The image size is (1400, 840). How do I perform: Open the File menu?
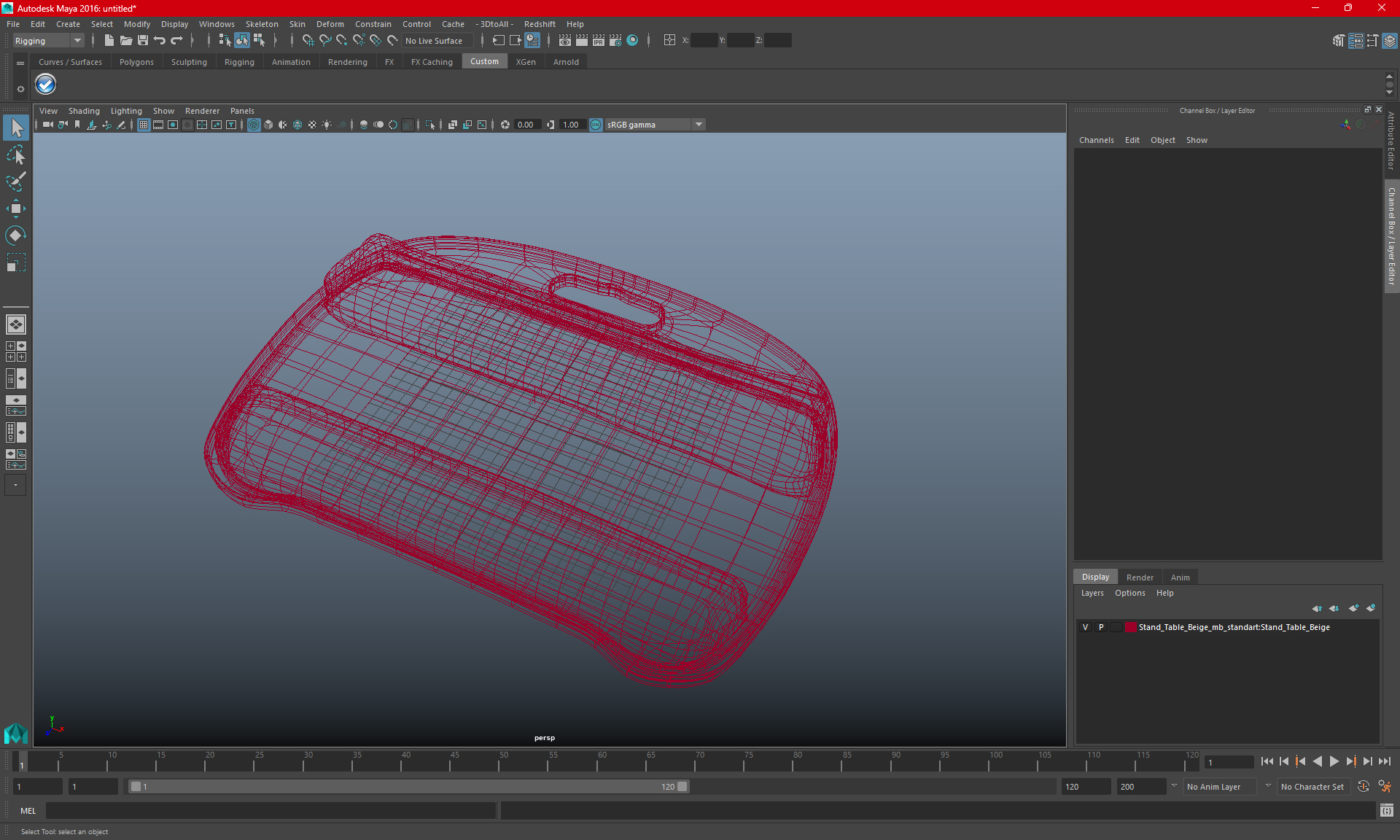coord(13,24)
